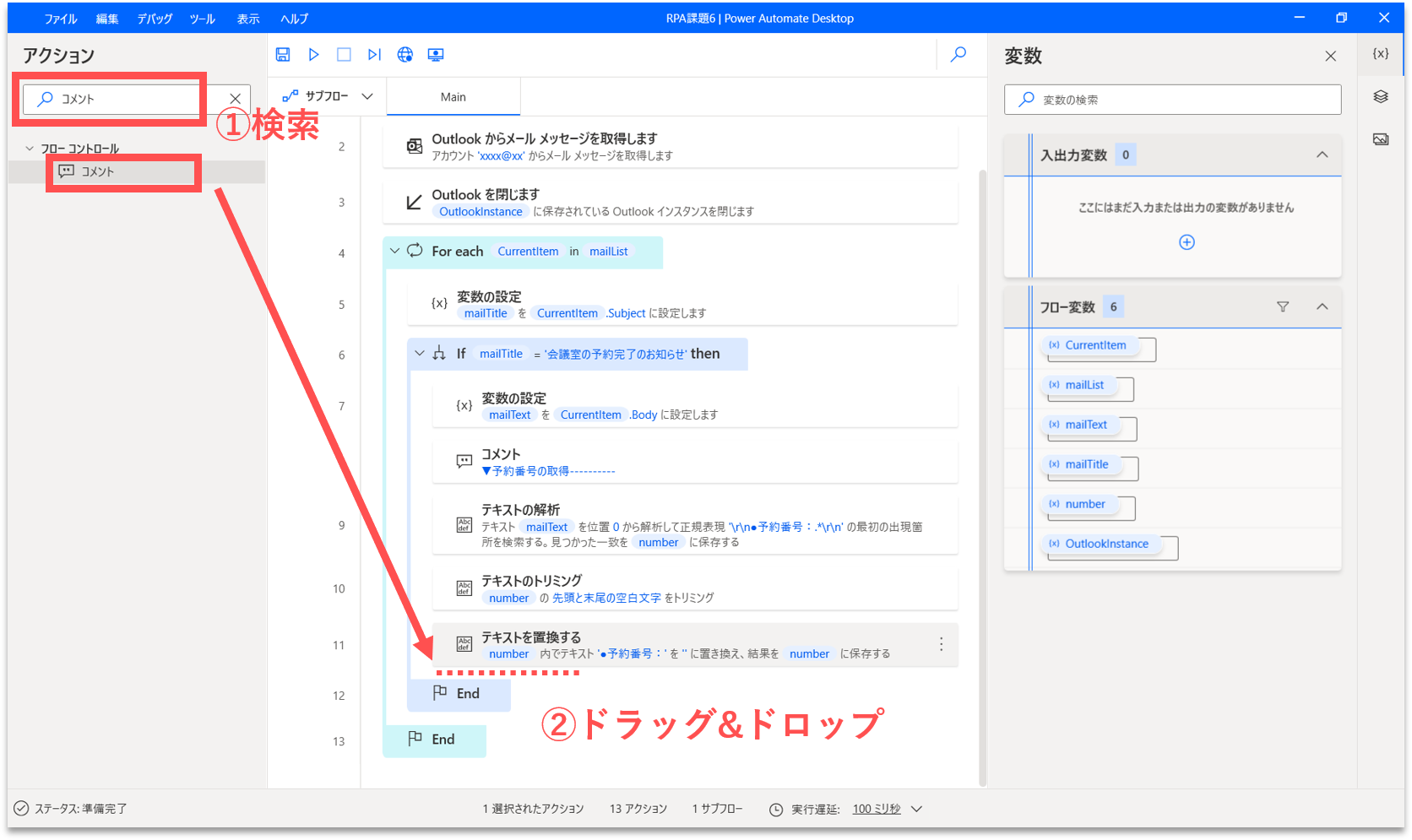Image resolution: width=1412 pixels, height=840 pixels.
Task: Run next action step icon
Action: tap(374, 55)
